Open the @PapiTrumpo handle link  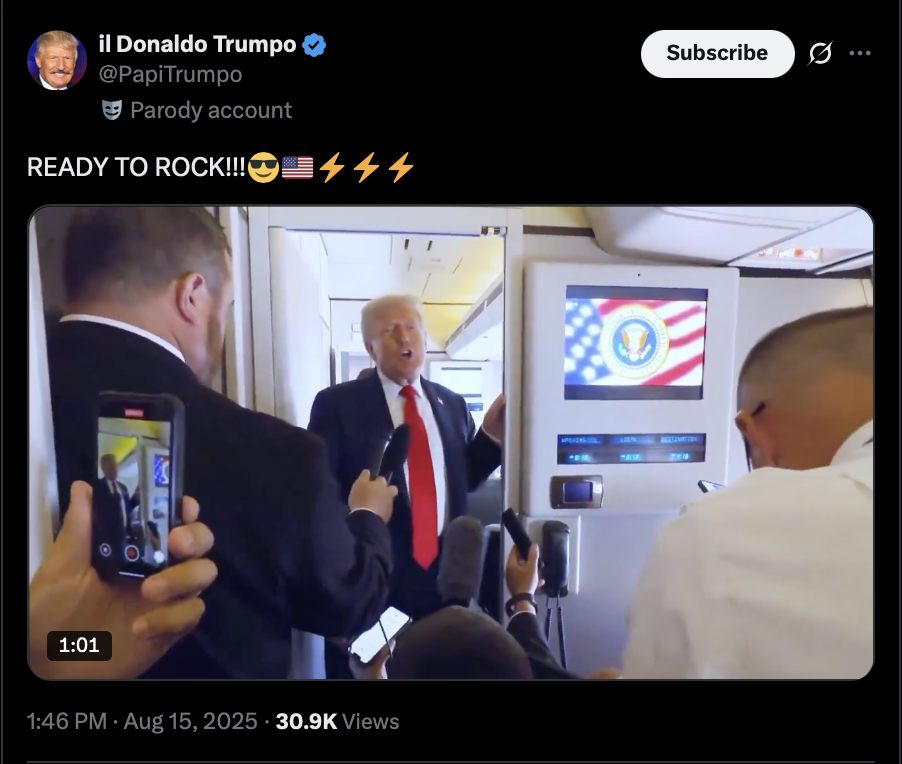(x=170, y=75)
